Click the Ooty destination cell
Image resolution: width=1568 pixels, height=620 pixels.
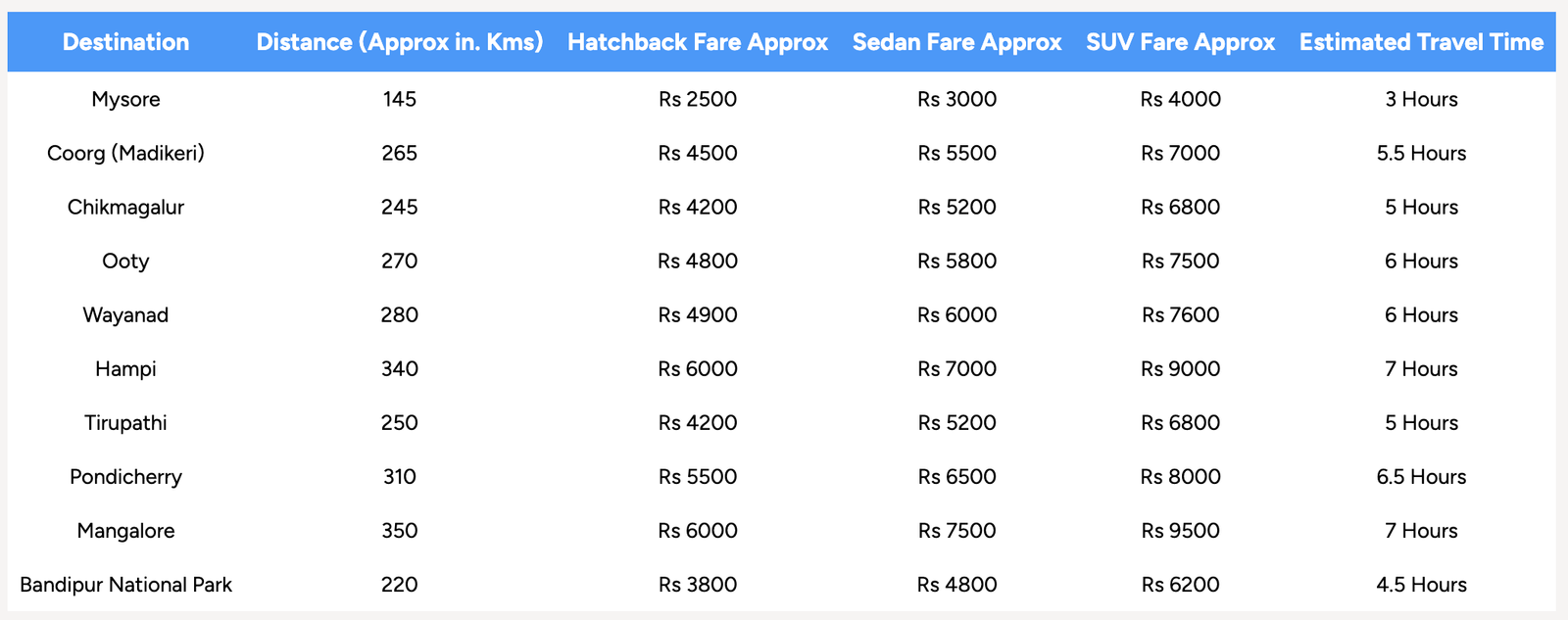[x=125, y=261]
